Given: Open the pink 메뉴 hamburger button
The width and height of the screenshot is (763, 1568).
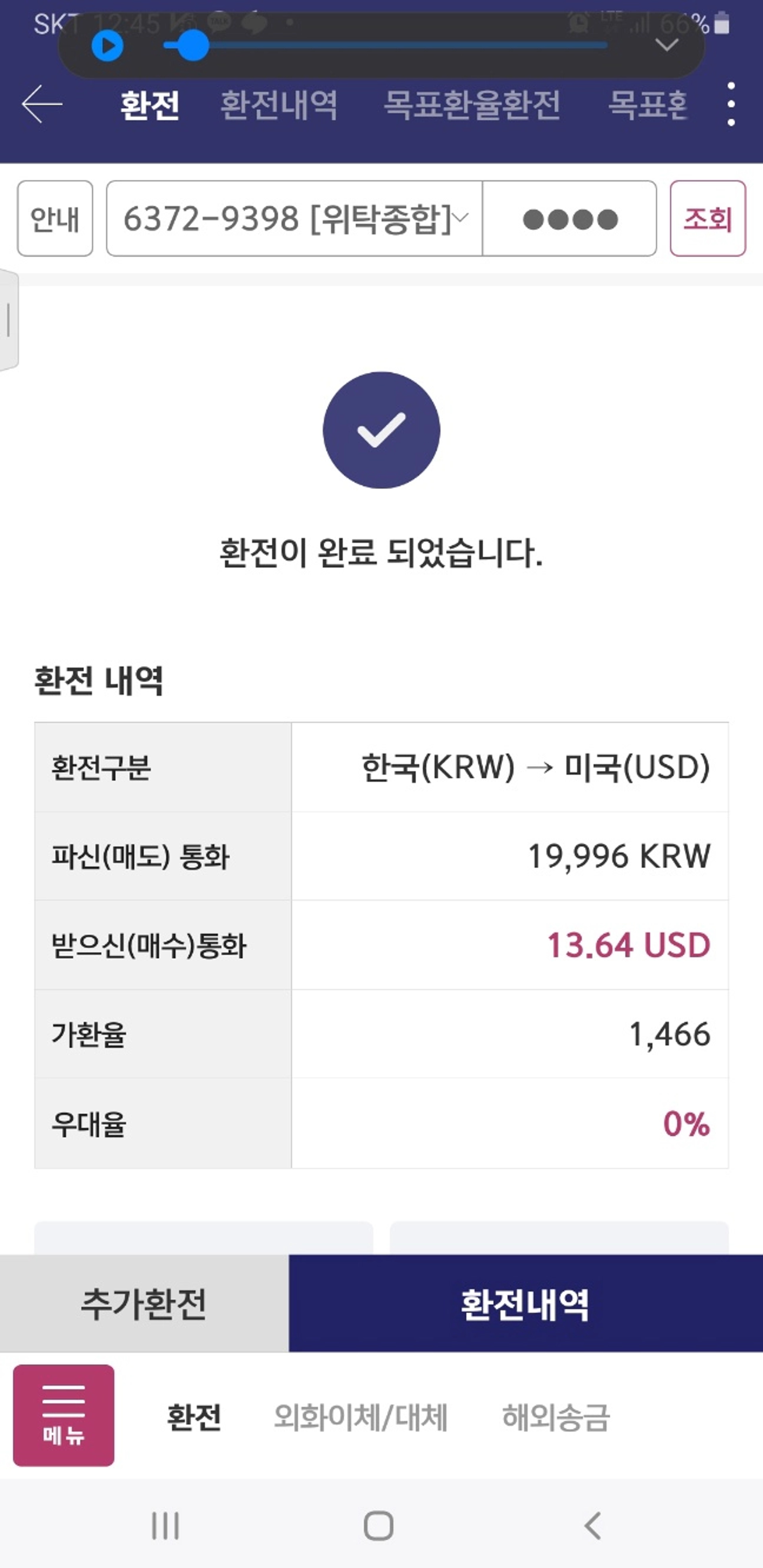Looking at the screenshot, I should click(x=63, y=1415).
